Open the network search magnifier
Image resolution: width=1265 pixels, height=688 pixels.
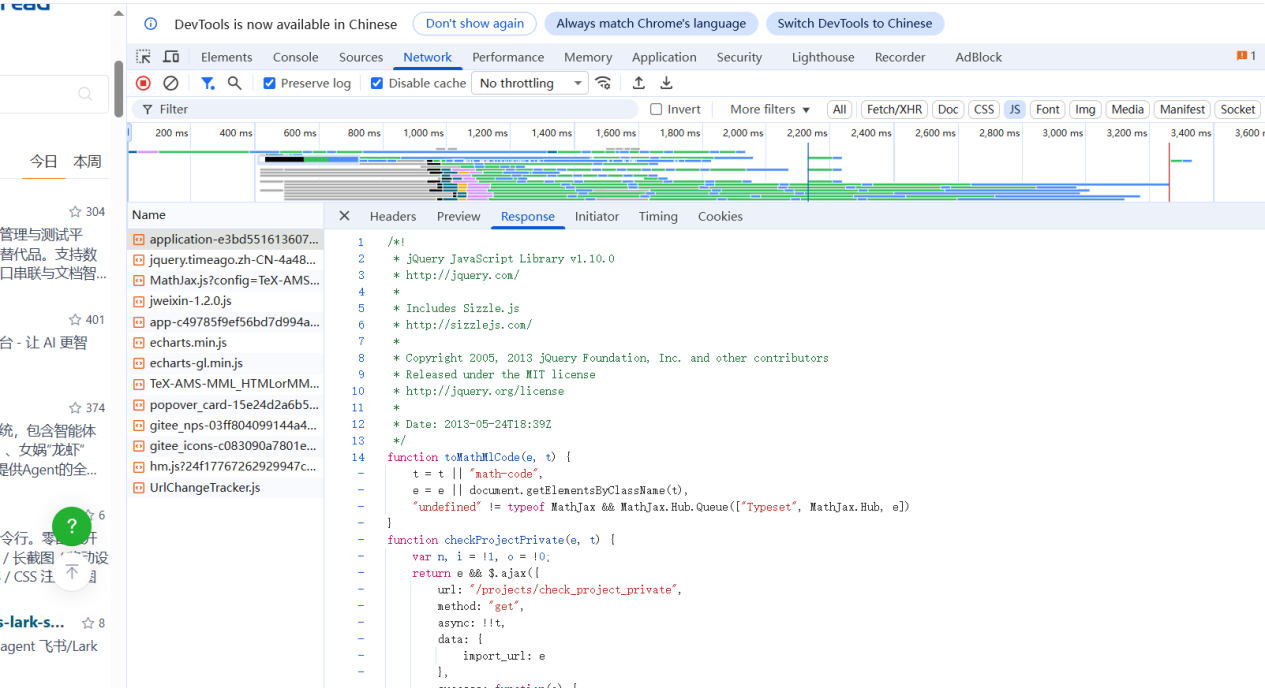234,83
